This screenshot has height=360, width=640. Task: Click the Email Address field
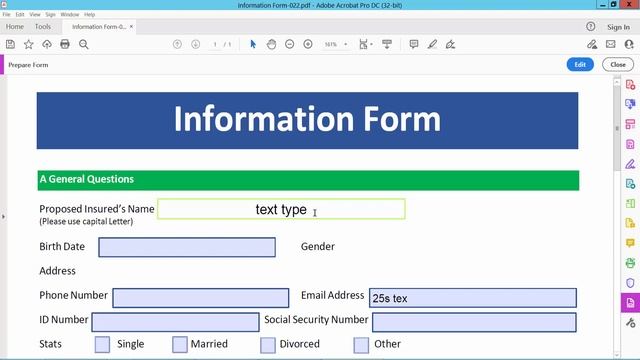(x=473, y=298)
